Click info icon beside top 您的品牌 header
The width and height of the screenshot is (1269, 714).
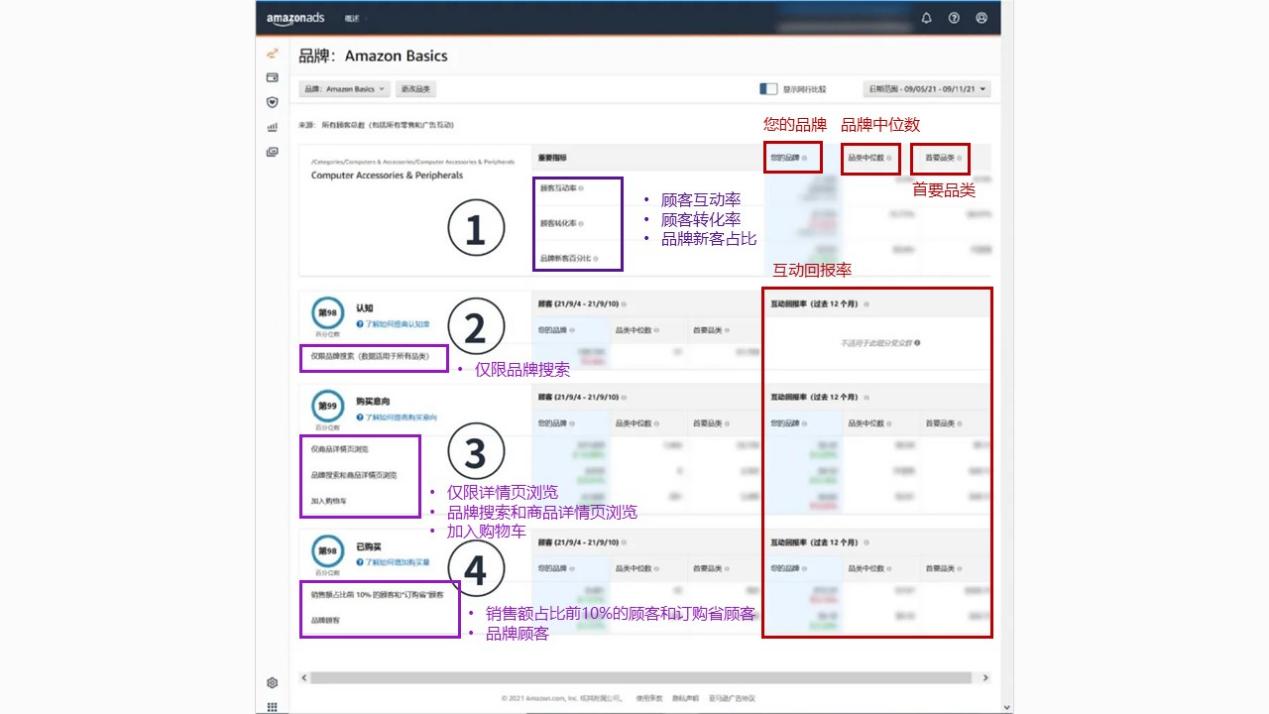(805, 158)
